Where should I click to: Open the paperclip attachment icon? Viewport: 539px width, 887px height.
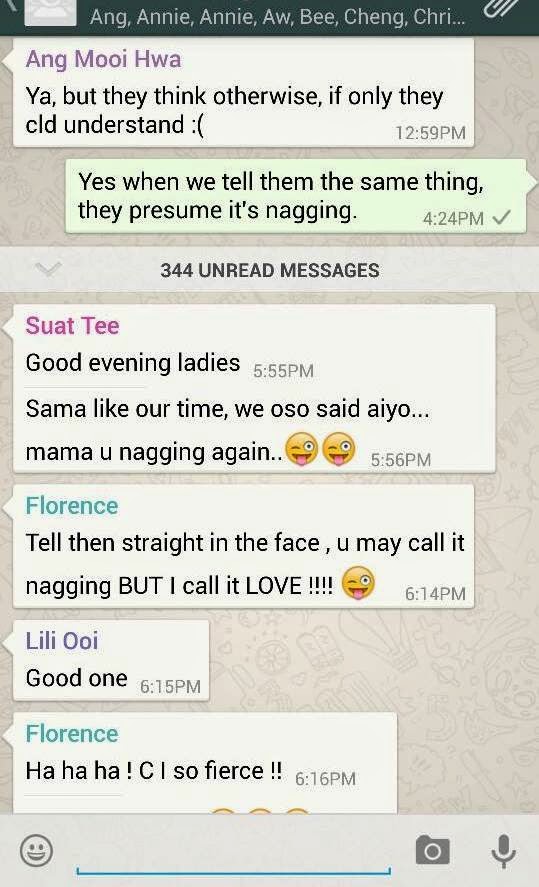[501, 8]
